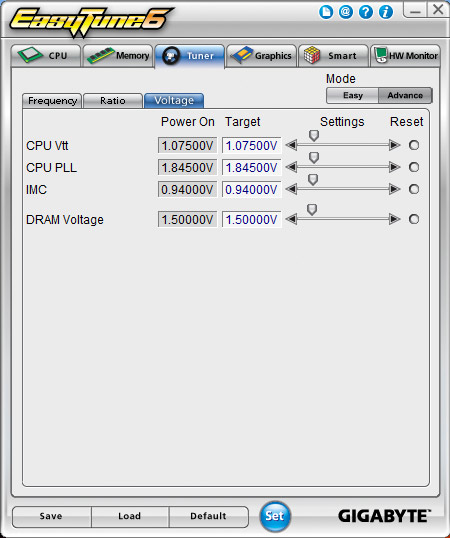Viewport: 450px width, 538px height.
Task: Decrease IMC voltage with left arrow
Action: point(291,189)
